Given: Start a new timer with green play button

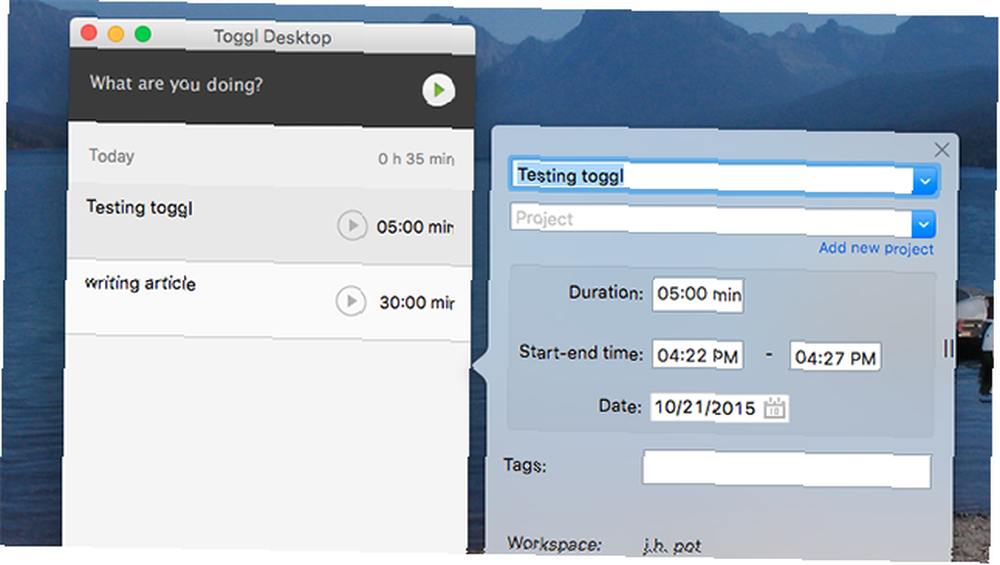Looking at the screenshot, I should pos(438,90).
